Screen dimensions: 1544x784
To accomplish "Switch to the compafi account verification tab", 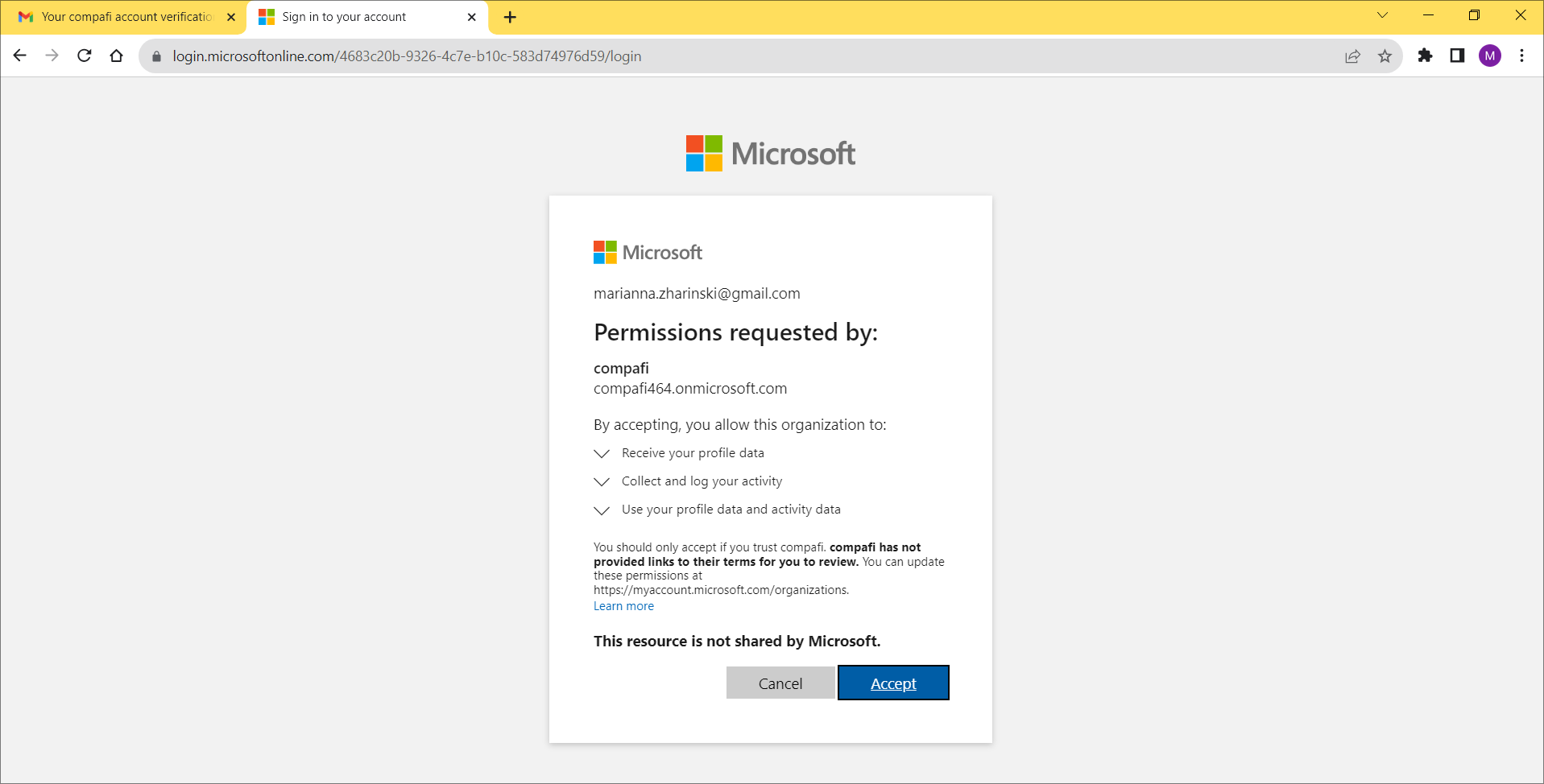I will tap(126, 17).
